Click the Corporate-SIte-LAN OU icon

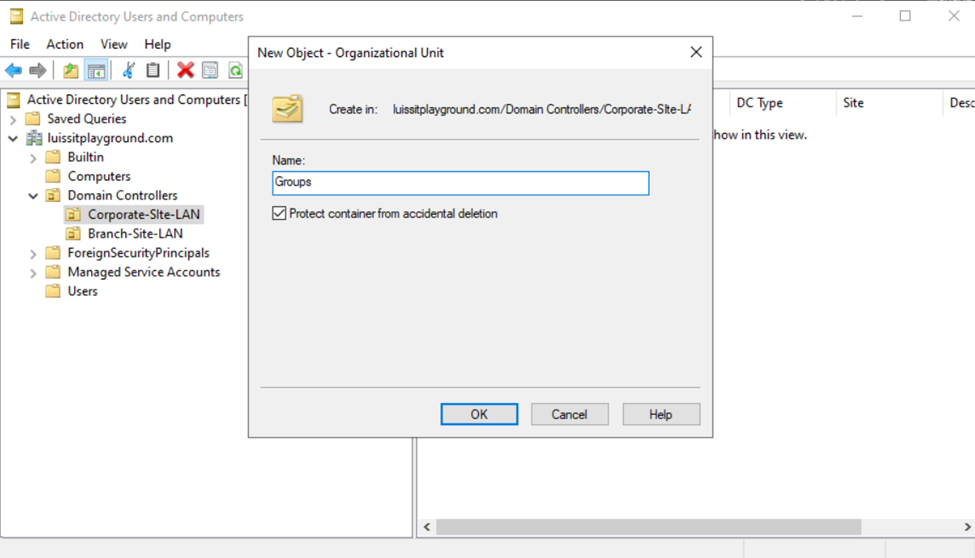coord(73,215)
